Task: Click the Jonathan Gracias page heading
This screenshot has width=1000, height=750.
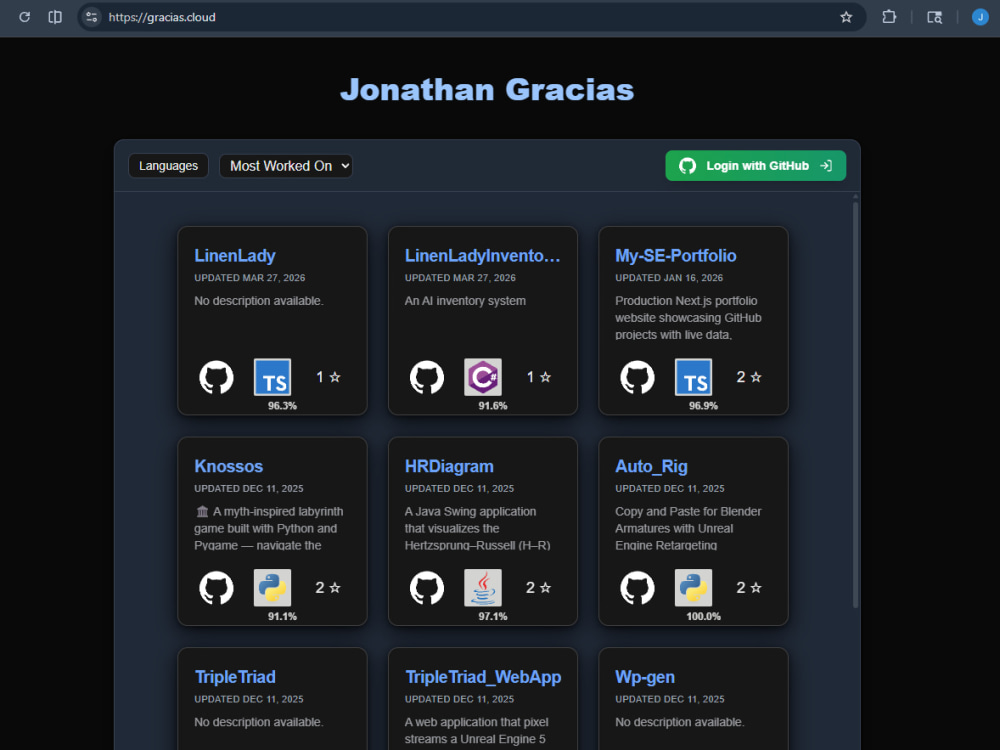Action: (x=487, y=89)
